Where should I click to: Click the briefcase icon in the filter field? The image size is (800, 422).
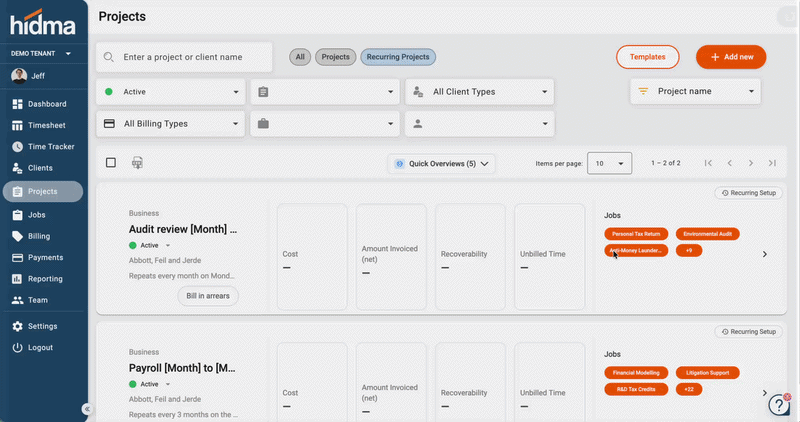point(263,123)
